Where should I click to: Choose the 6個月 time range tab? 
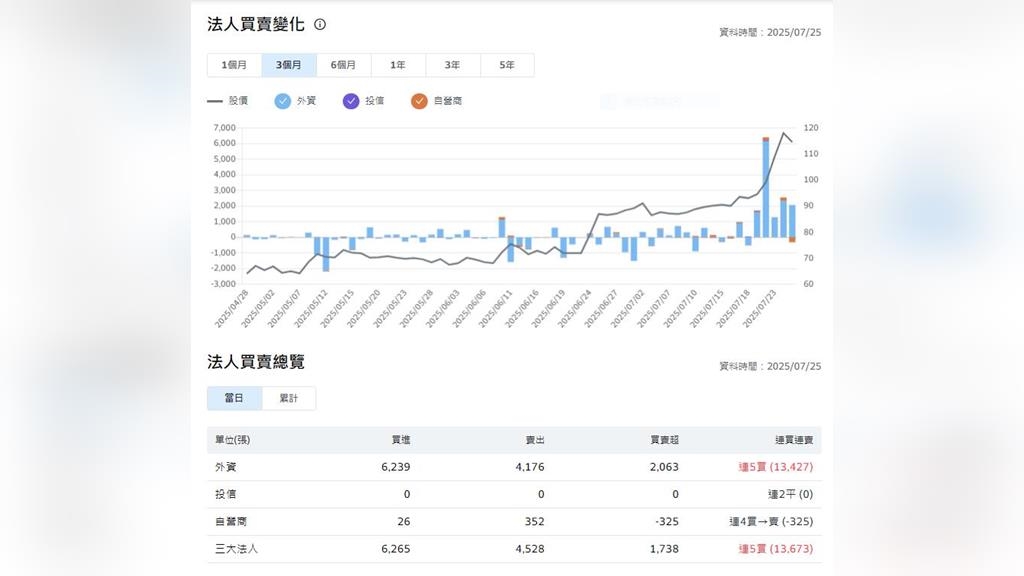[343, 65]
